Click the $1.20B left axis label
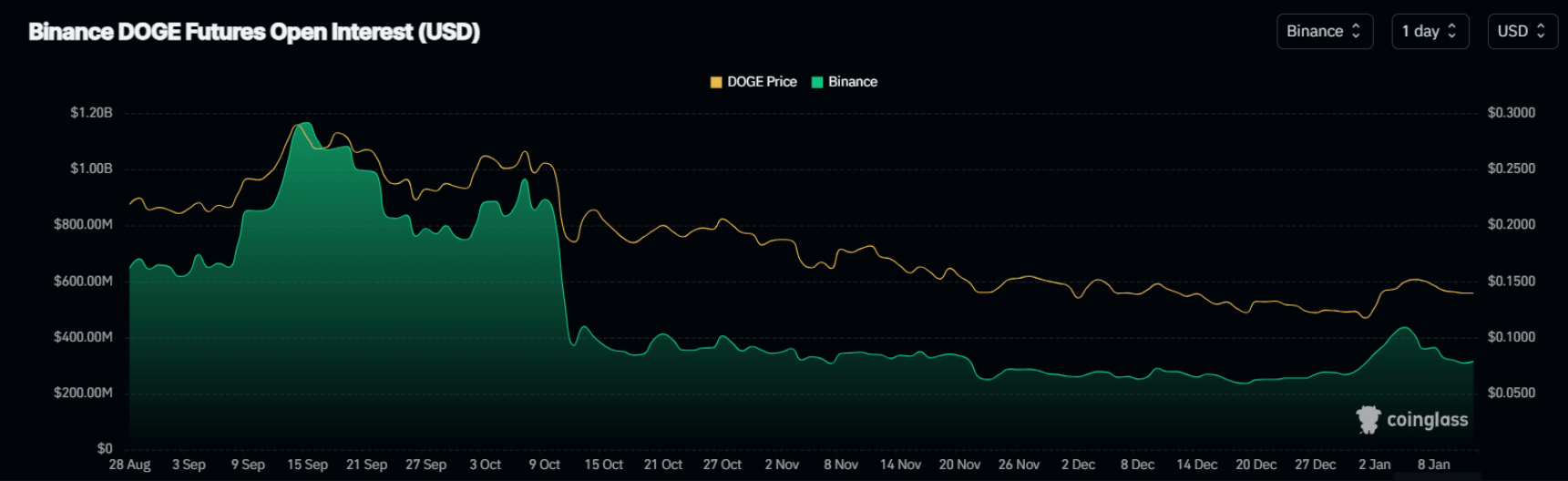 tap(91, 113)
